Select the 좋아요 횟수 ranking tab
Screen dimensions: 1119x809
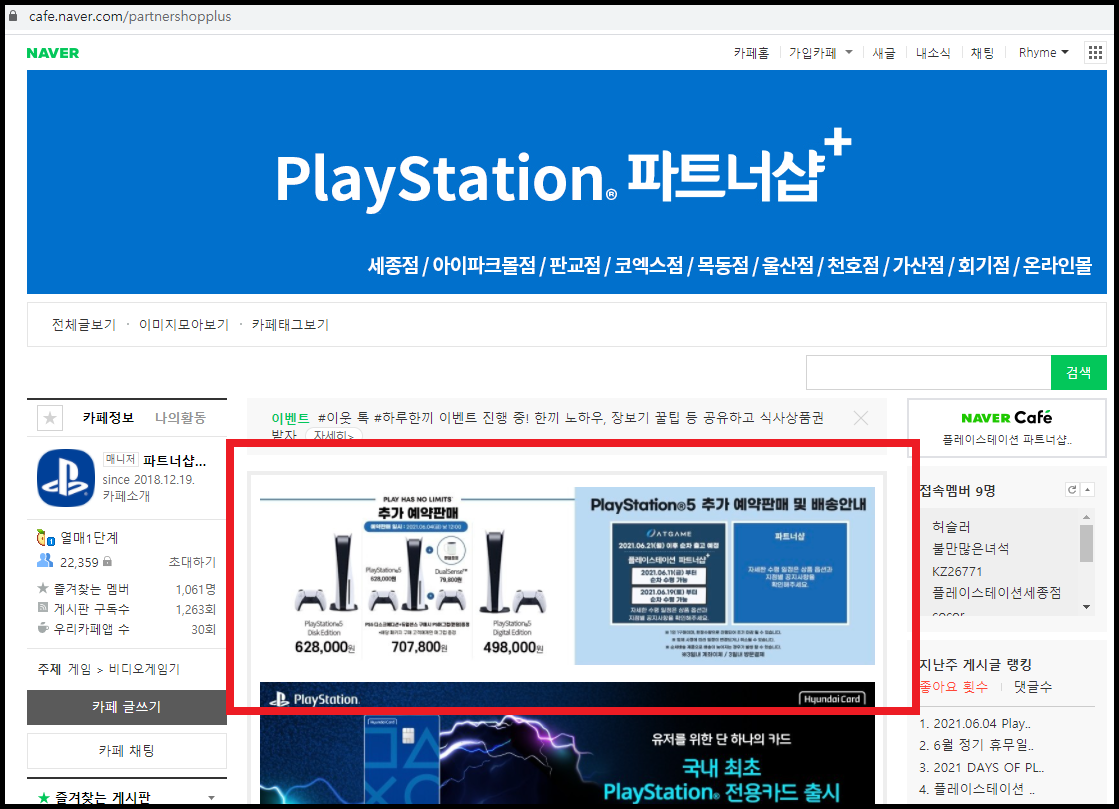953,686
